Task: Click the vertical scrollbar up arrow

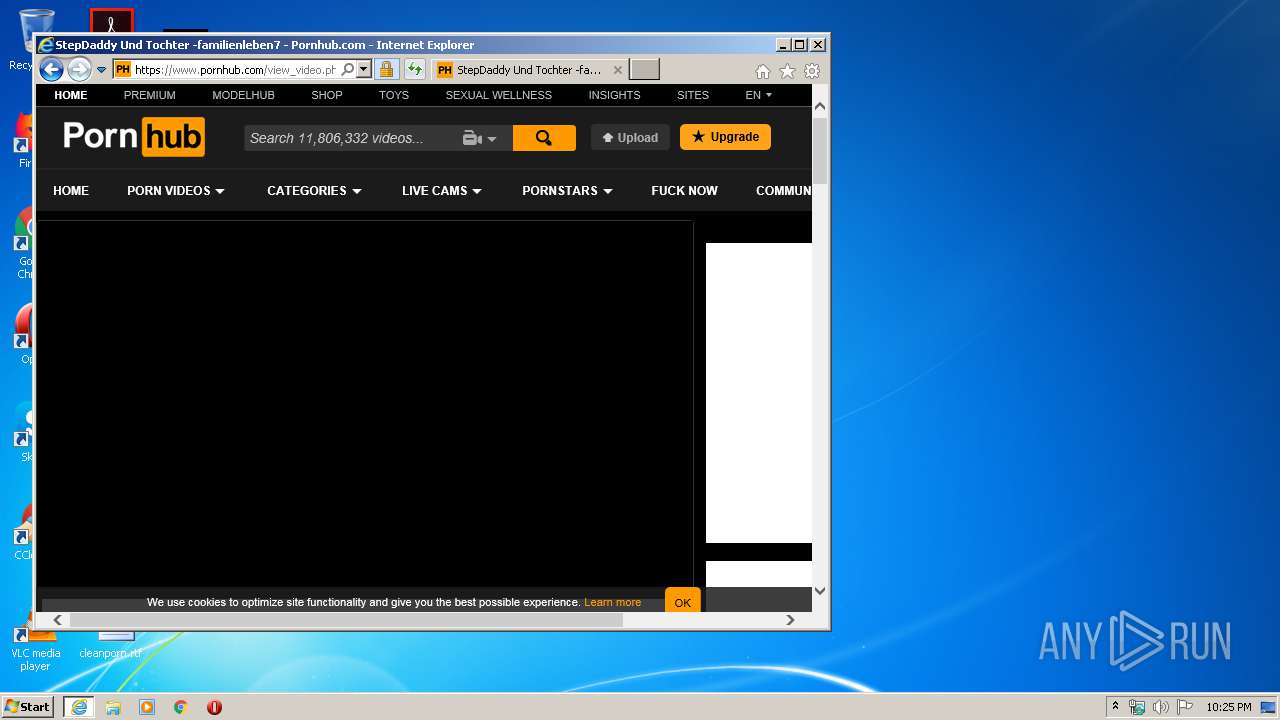Action: (x=820, y=106)
